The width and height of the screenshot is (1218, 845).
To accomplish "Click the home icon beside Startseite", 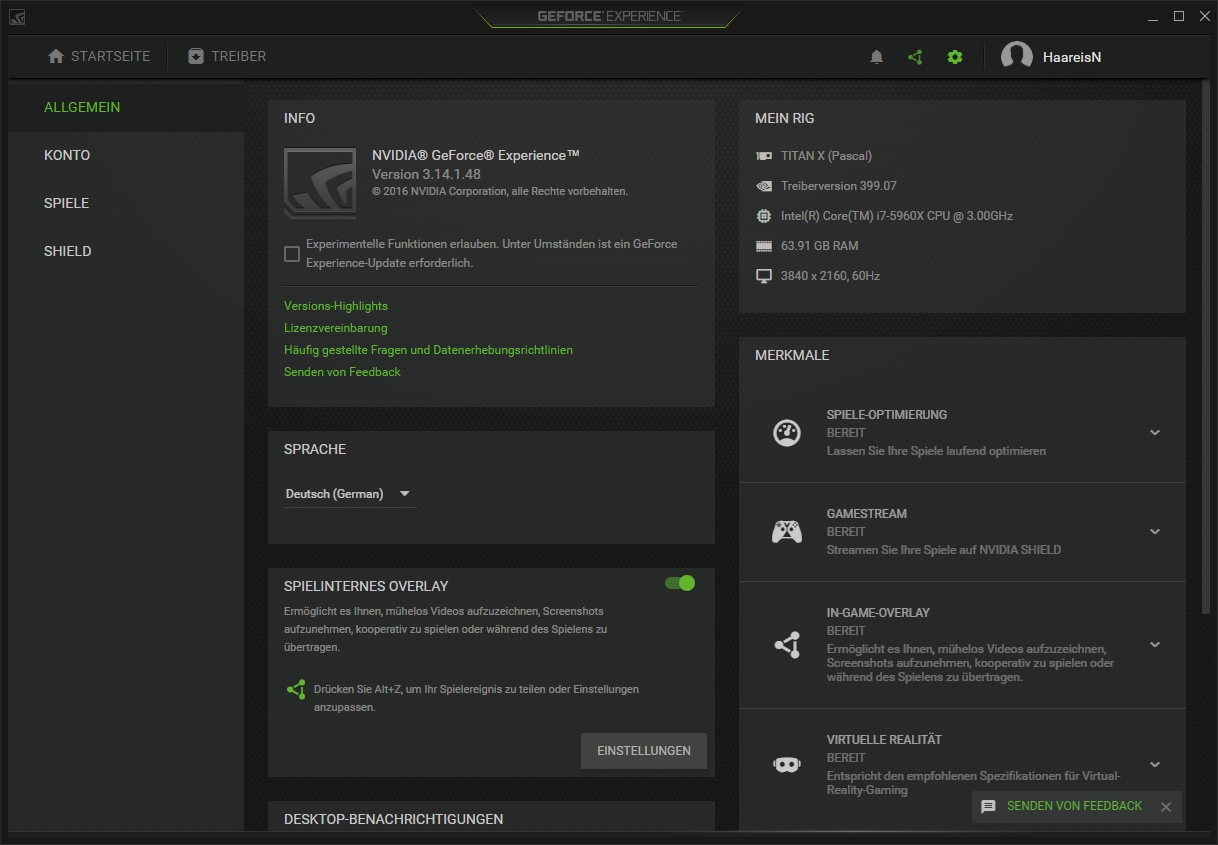I will pyautogui.click(x=56, y=56).
